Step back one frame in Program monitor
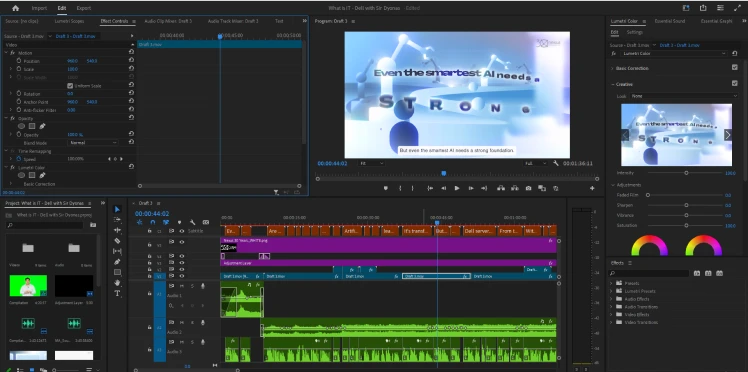Screen dimensions: 748x372 pos(444,188)
